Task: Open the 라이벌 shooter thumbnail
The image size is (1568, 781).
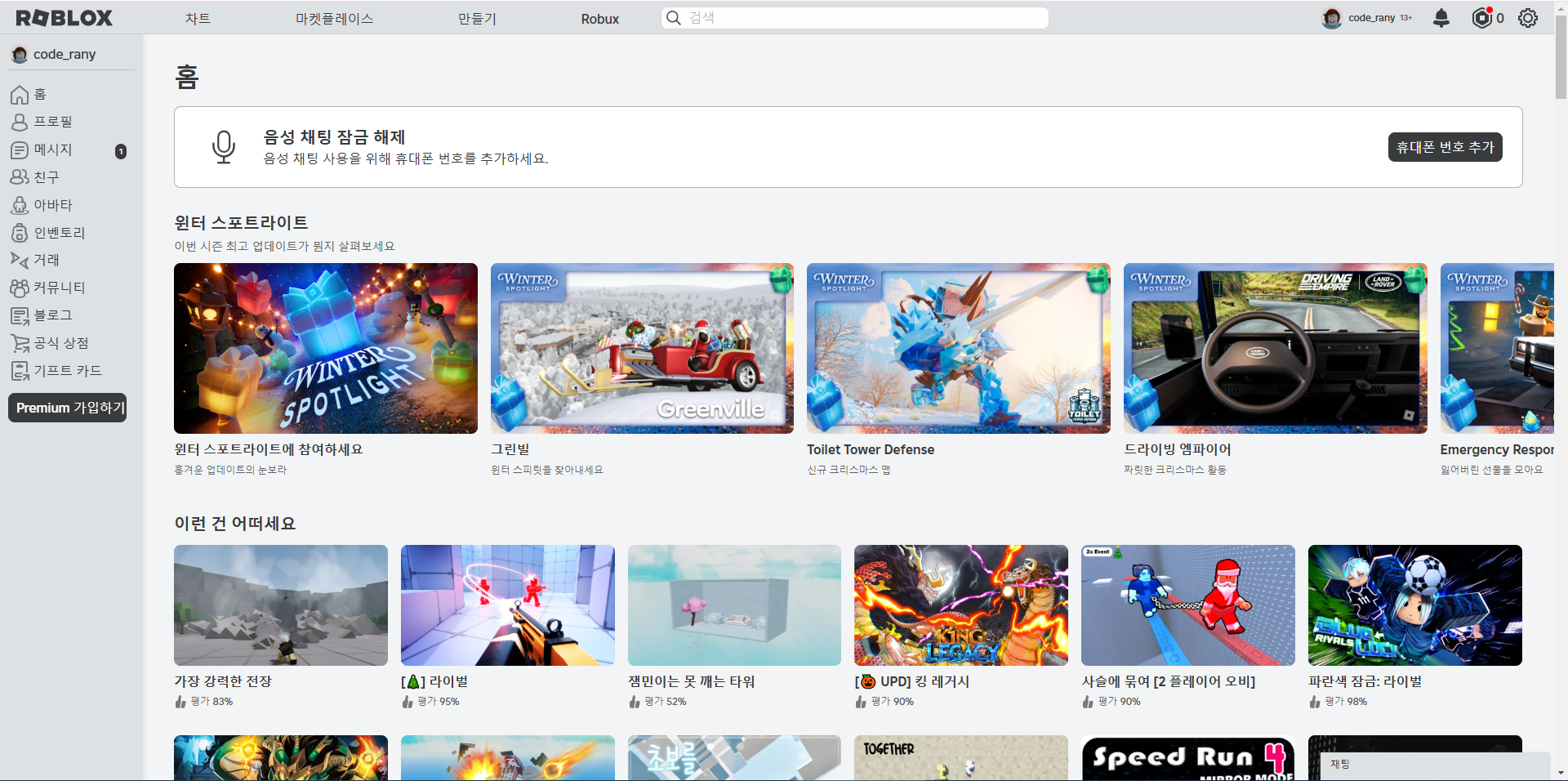Action: pyautogui.click(x=508, y=605)
